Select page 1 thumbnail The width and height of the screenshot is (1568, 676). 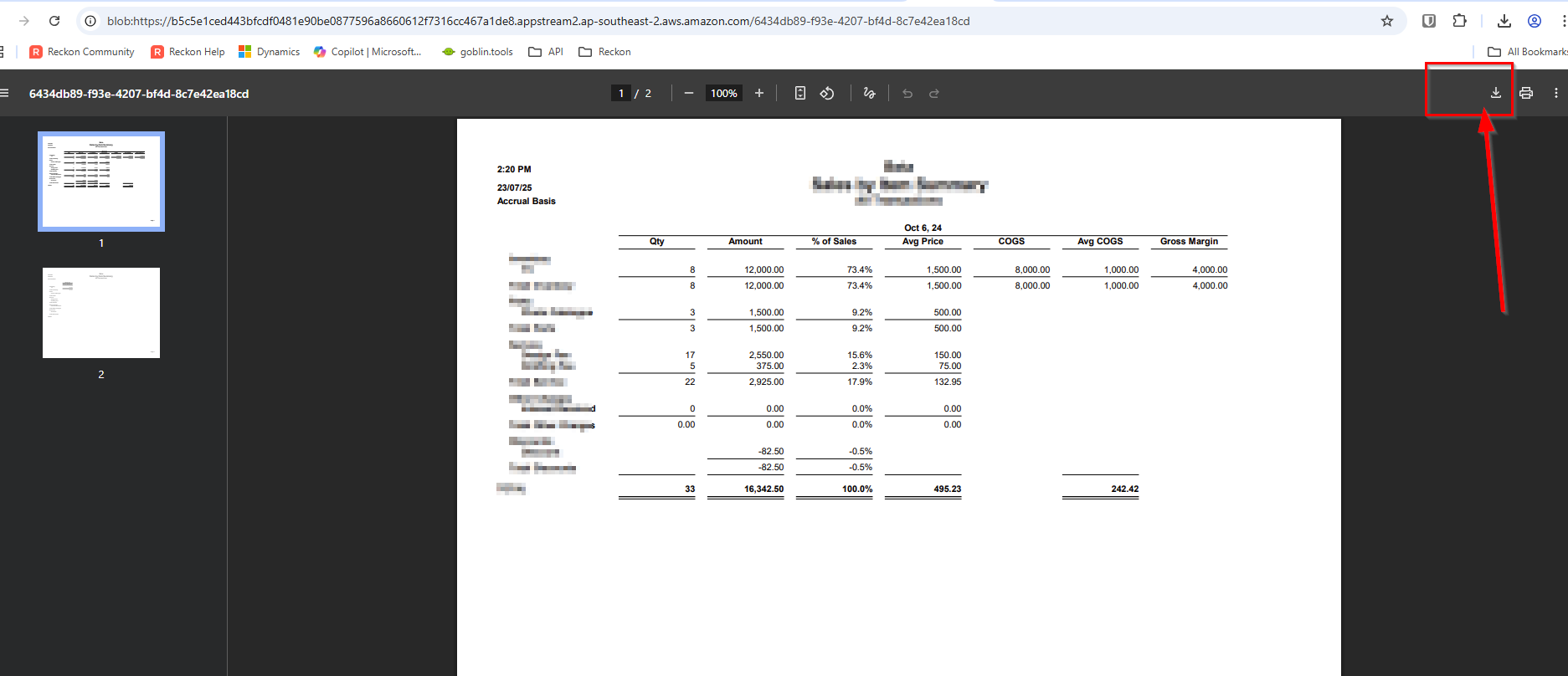[x=101, y=181]
